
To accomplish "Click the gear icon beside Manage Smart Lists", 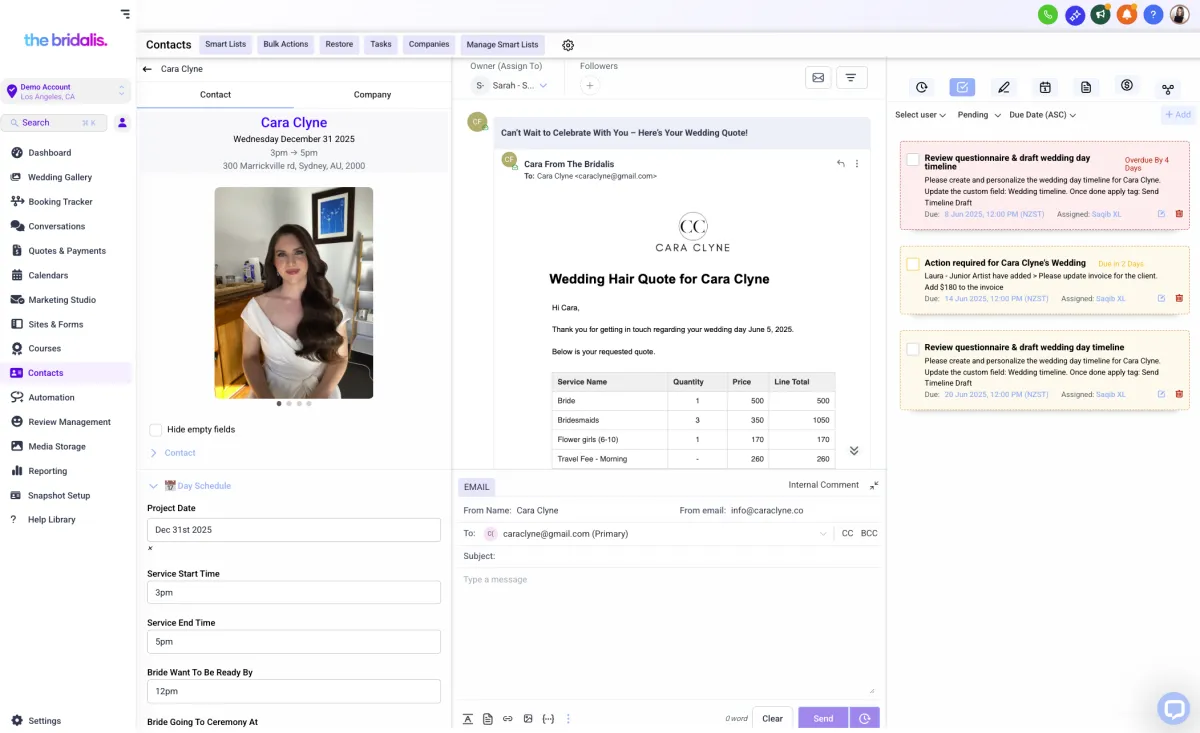I will click(568, 45).
